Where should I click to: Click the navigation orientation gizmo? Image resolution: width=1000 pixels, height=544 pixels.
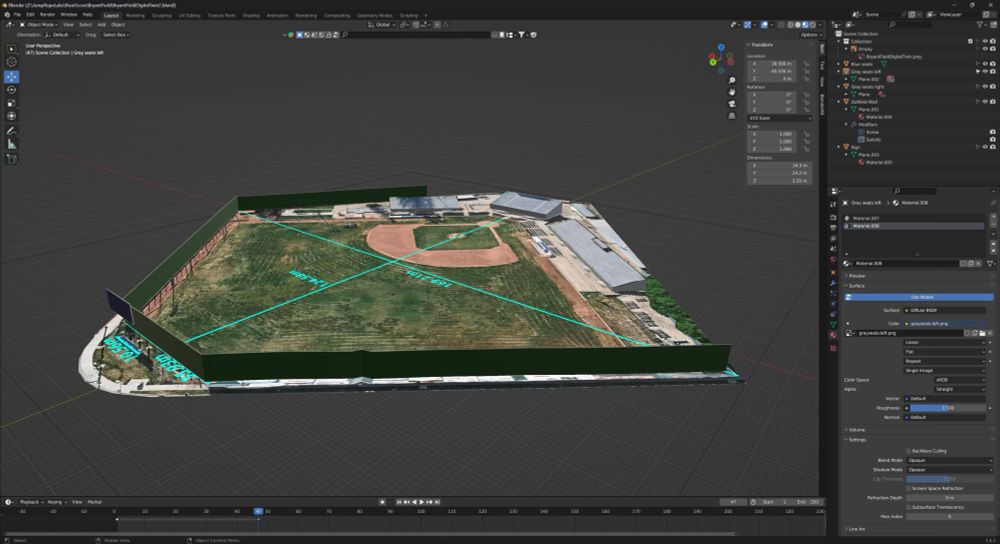pos(721,58)
